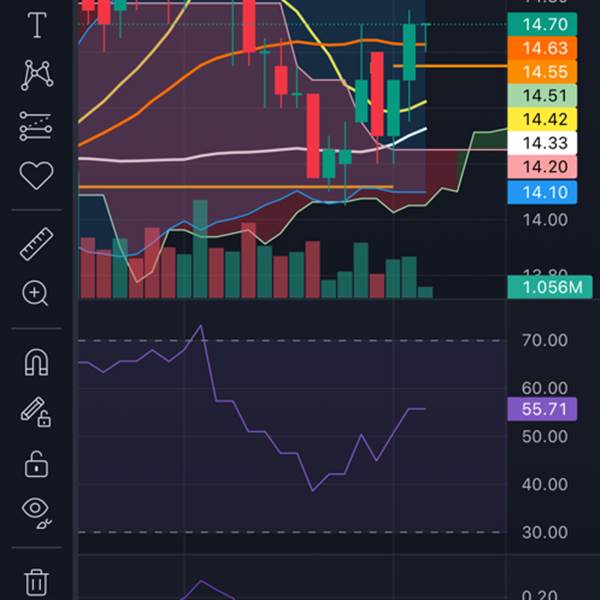This screenshot has height=600, width=600.
Task: Open the favorites heart icon
Action: 36,175
